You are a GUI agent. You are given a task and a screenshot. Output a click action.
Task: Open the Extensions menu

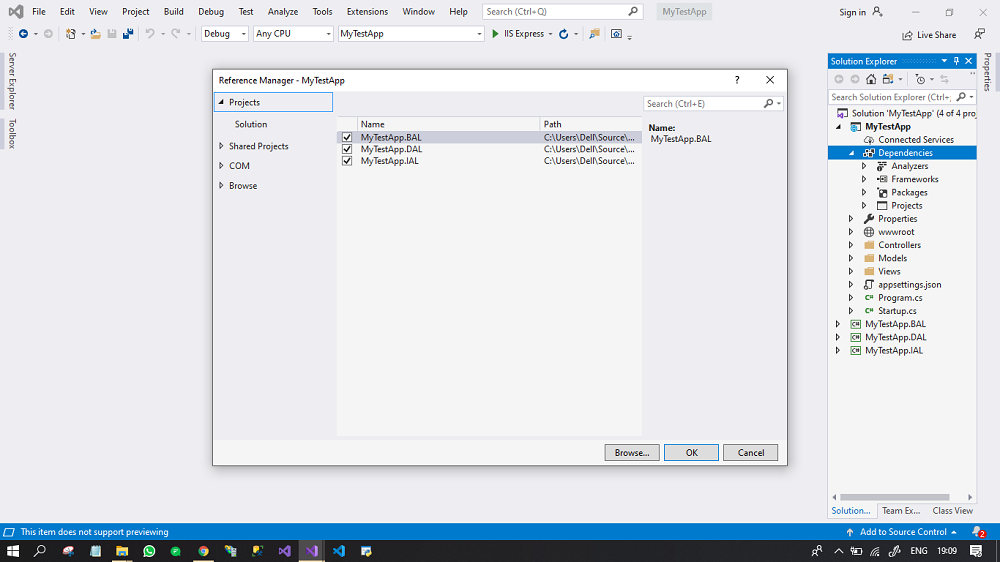click(x=367, y=11)
